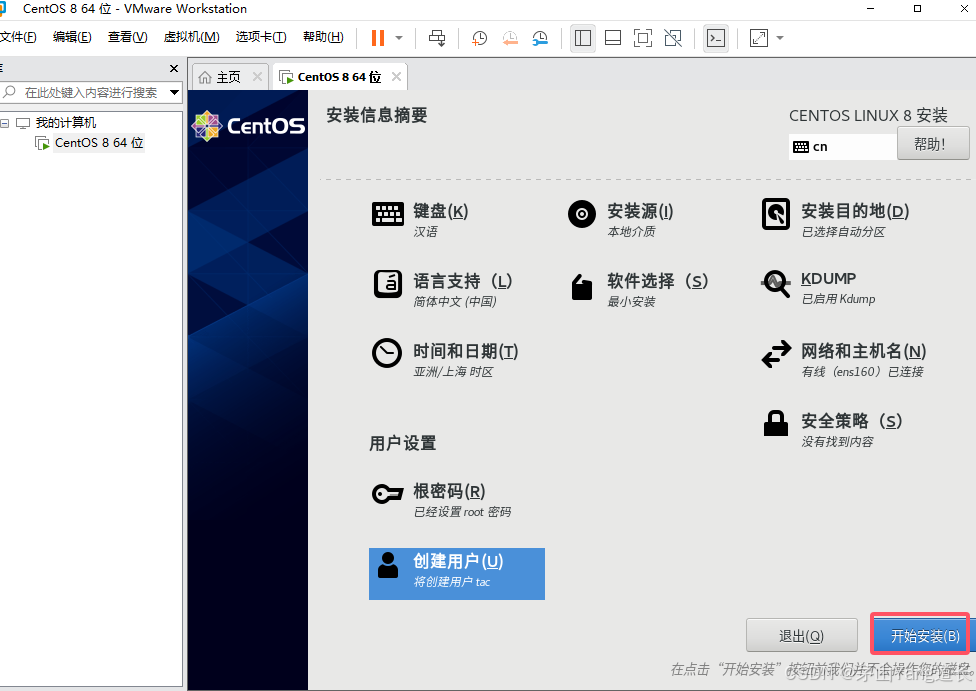Enter full screen mode
Image resolution: width=976 pixels, height=691 pixels.
pyautogui.click(x=643, y=38)
